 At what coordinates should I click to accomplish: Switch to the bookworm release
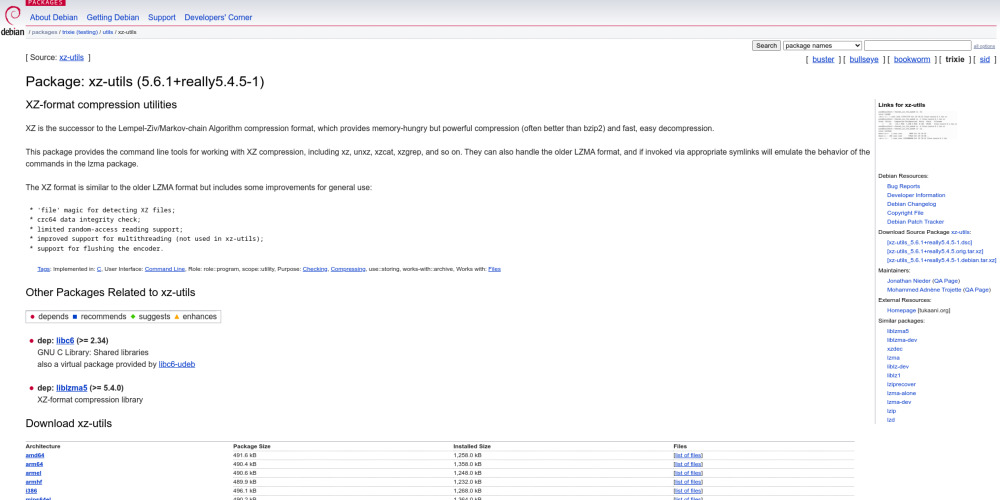click(911, 59)
